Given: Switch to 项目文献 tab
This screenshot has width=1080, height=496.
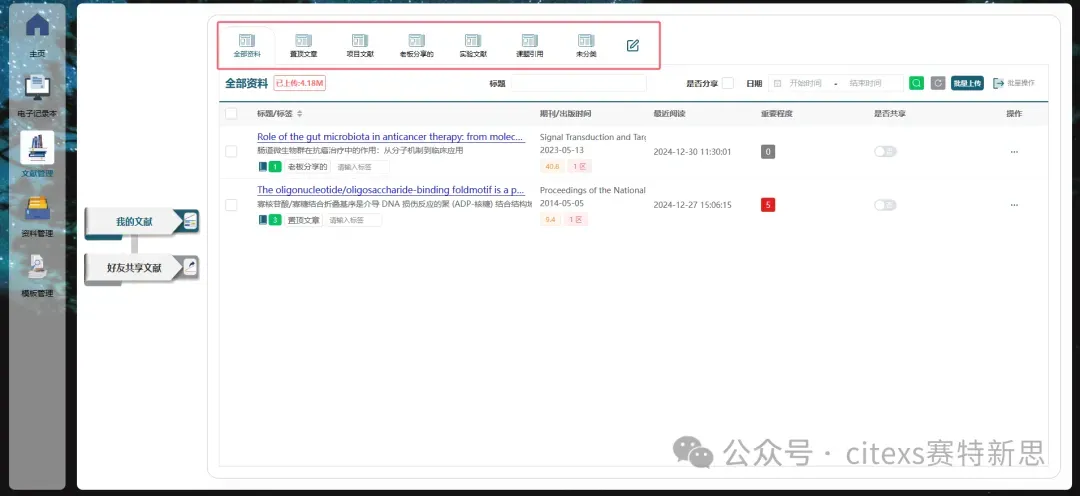Looking at the screenshot, I should coord(360,45).
